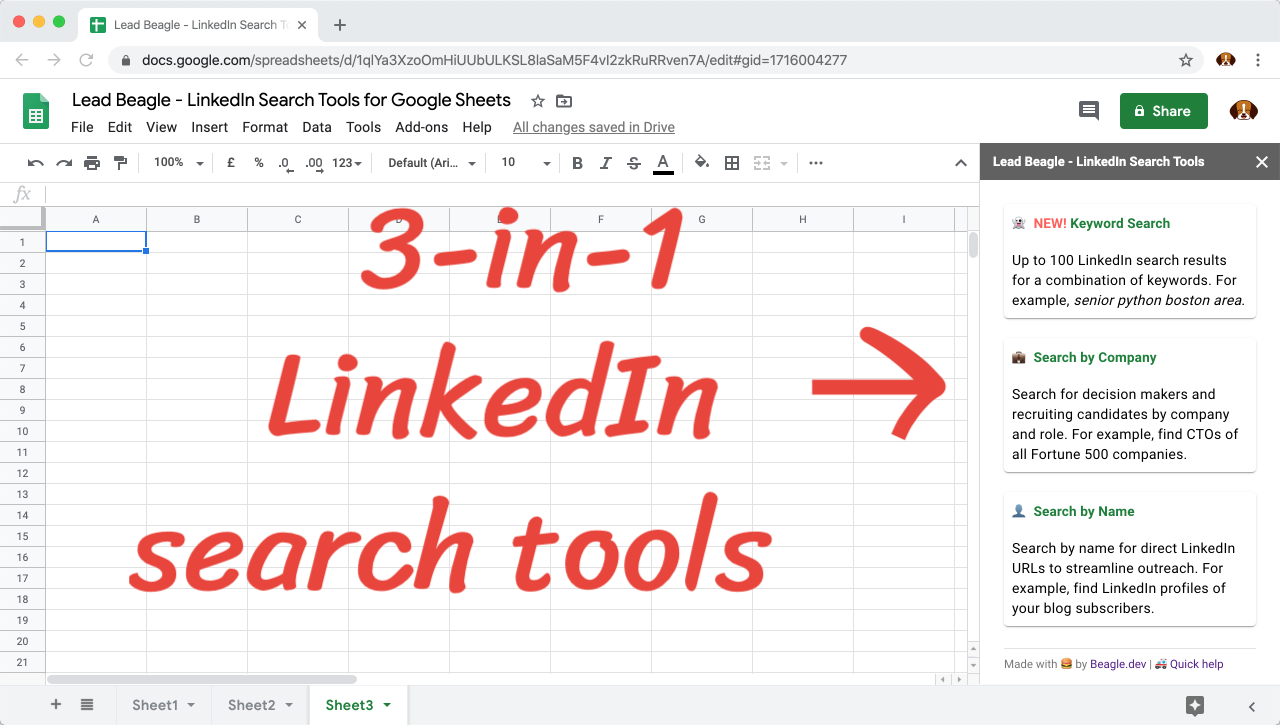Click the More toolbar options ellipsis
This screenshot has width=1280, height=725.
(816, 163)
